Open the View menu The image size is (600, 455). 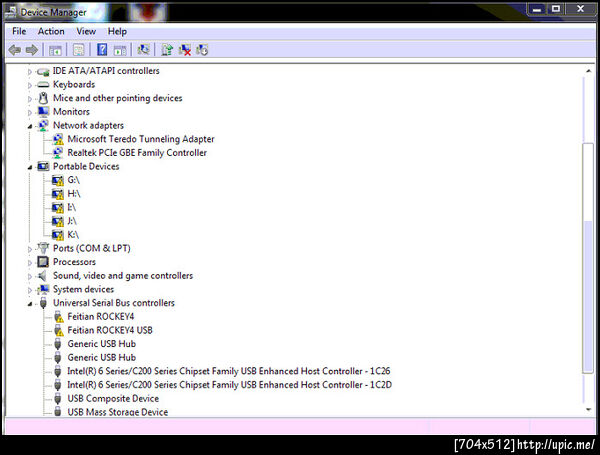[x=86, y=31]
